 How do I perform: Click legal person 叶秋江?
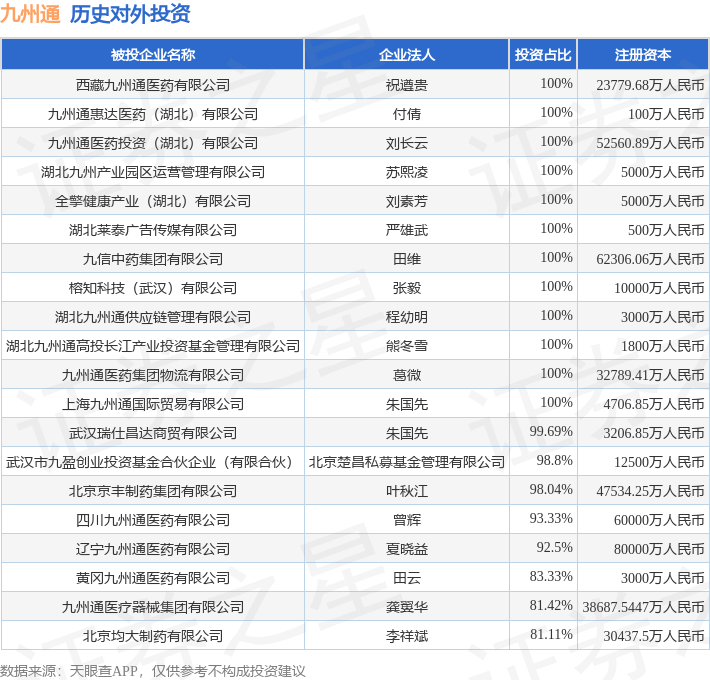coord(407,491)
